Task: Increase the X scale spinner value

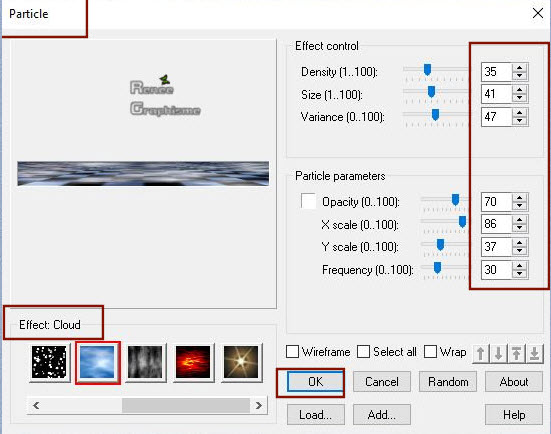Action: [519, 220]
